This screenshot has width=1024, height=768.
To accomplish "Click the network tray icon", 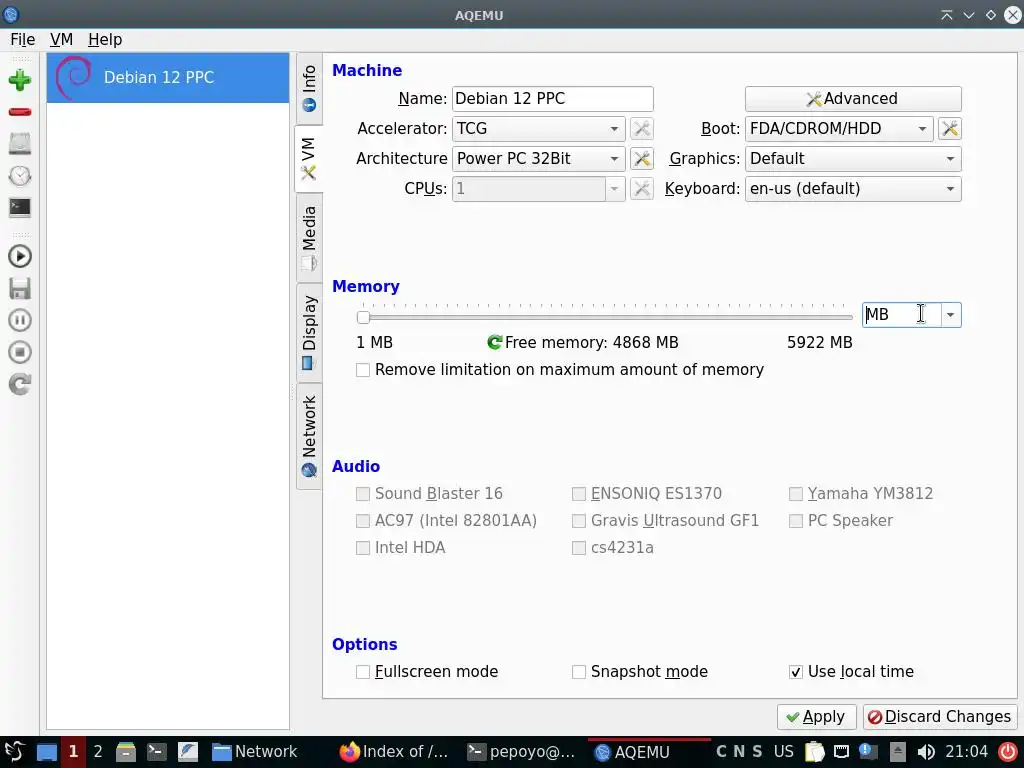I will [842, 752].
